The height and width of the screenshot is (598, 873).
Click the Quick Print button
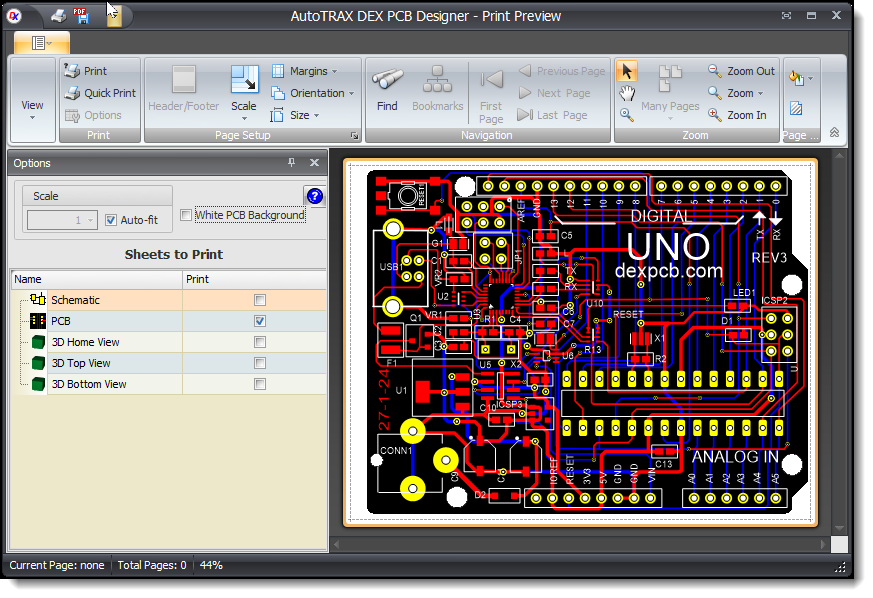99,93
